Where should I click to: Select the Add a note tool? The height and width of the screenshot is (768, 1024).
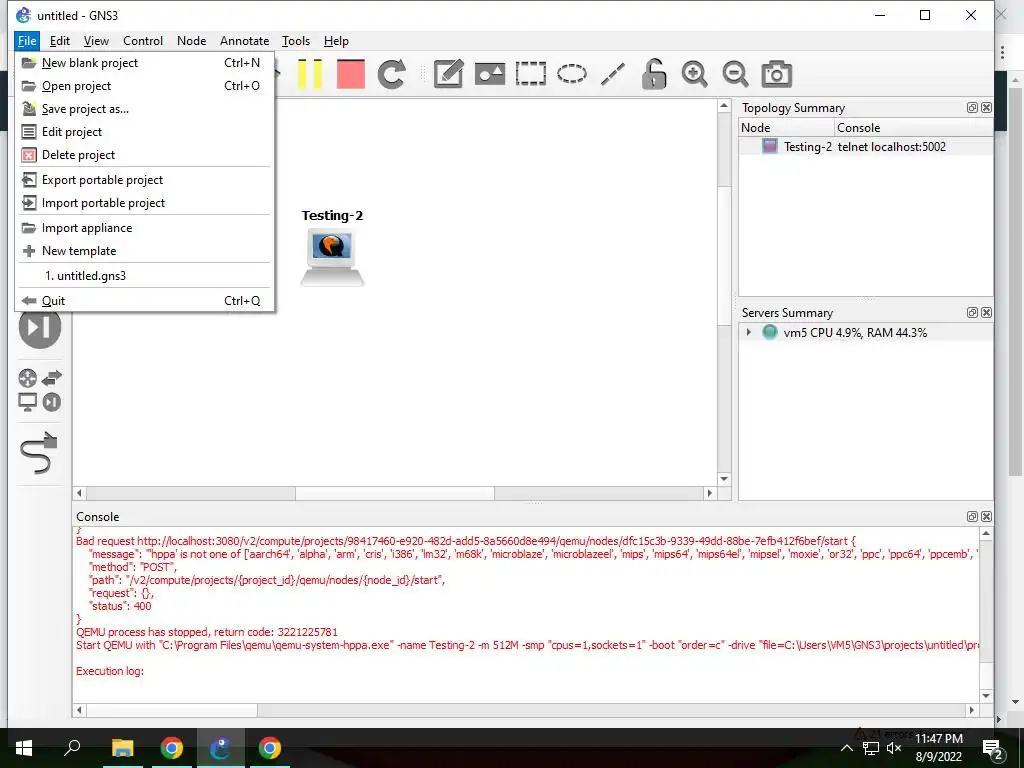click(x=449, y=74)
